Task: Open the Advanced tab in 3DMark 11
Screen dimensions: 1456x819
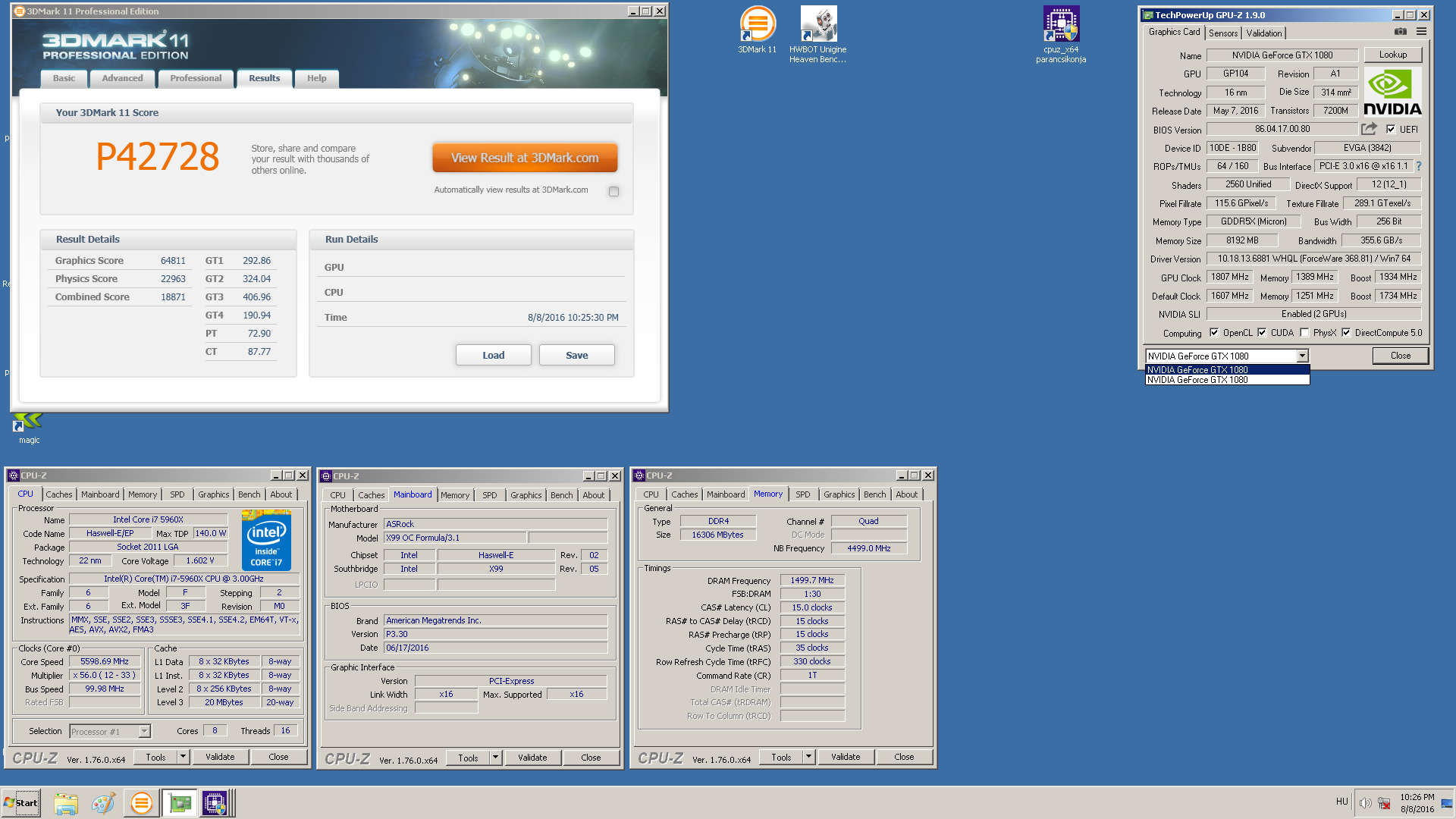Action: [x=122, y=78]
